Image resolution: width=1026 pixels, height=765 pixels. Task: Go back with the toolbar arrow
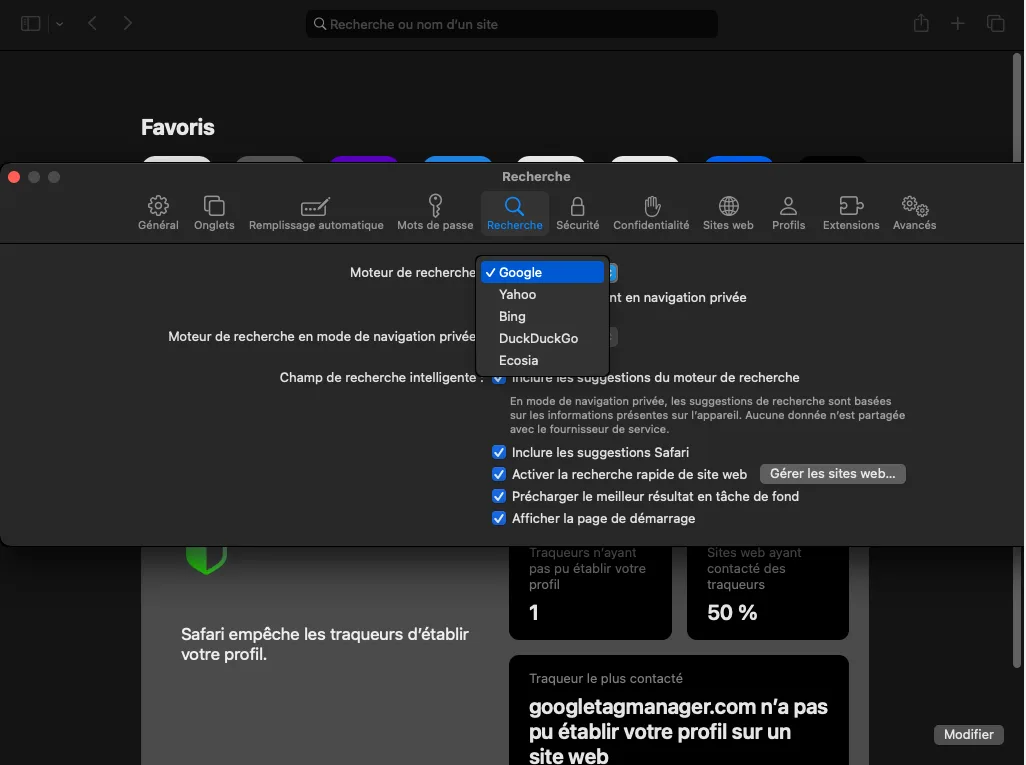(x=92, y=24)
